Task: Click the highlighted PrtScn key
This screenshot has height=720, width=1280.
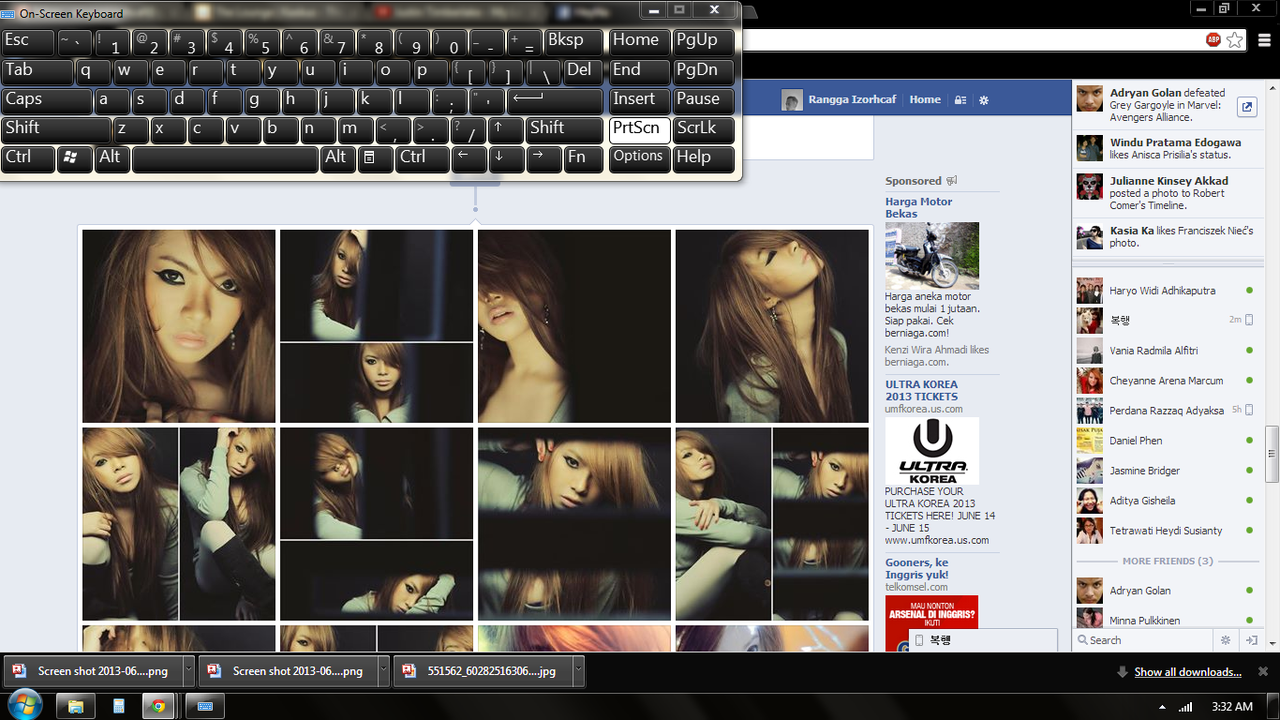Action: click(x=640, y=129)
